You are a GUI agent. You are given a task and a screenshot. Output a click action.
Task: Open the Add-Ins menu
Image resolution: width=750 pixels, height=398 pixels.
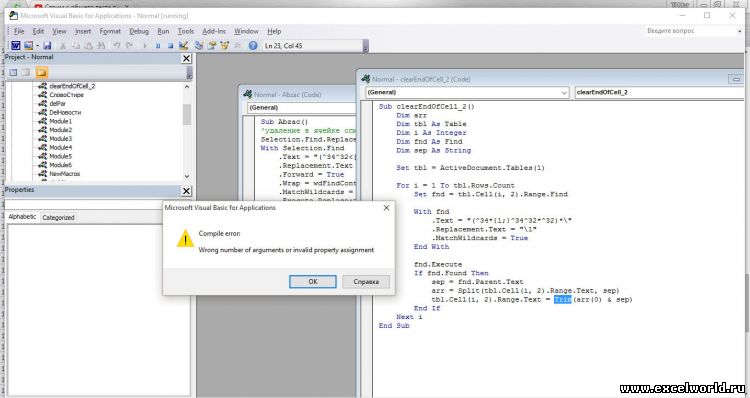pyautogui.click(x=214, y=31)
